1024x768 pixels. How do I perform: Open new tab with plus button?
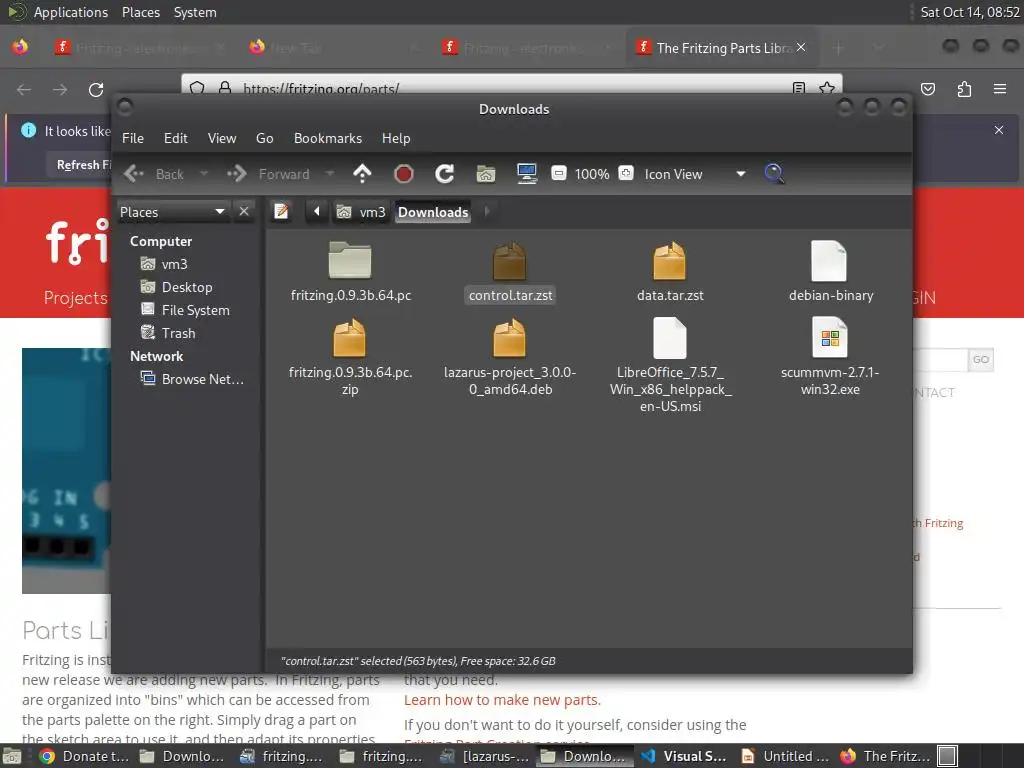click(x=839, y=48)
